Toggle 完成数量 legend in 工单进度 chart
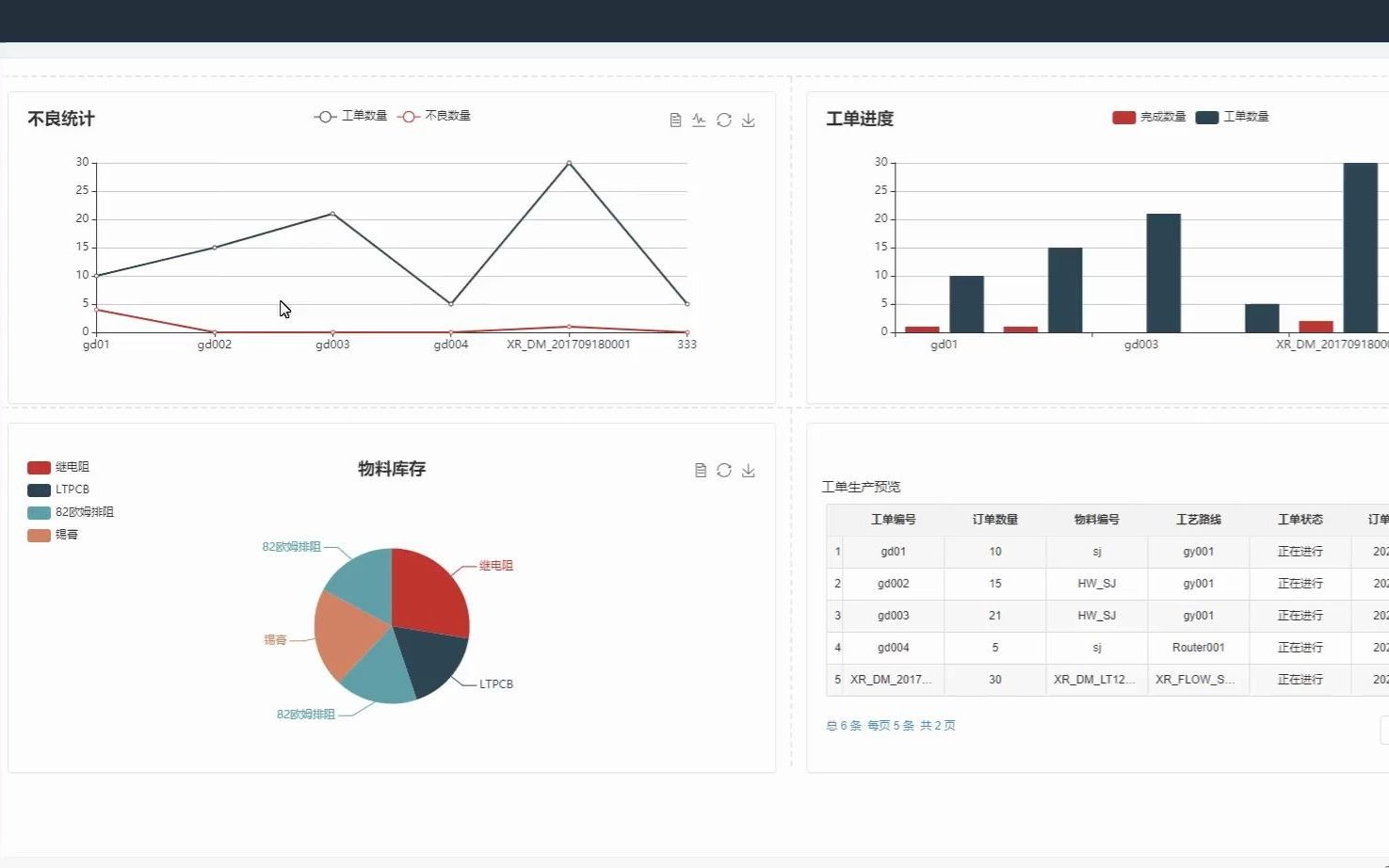This screenshot has width=1389, height=868. 1149,117
